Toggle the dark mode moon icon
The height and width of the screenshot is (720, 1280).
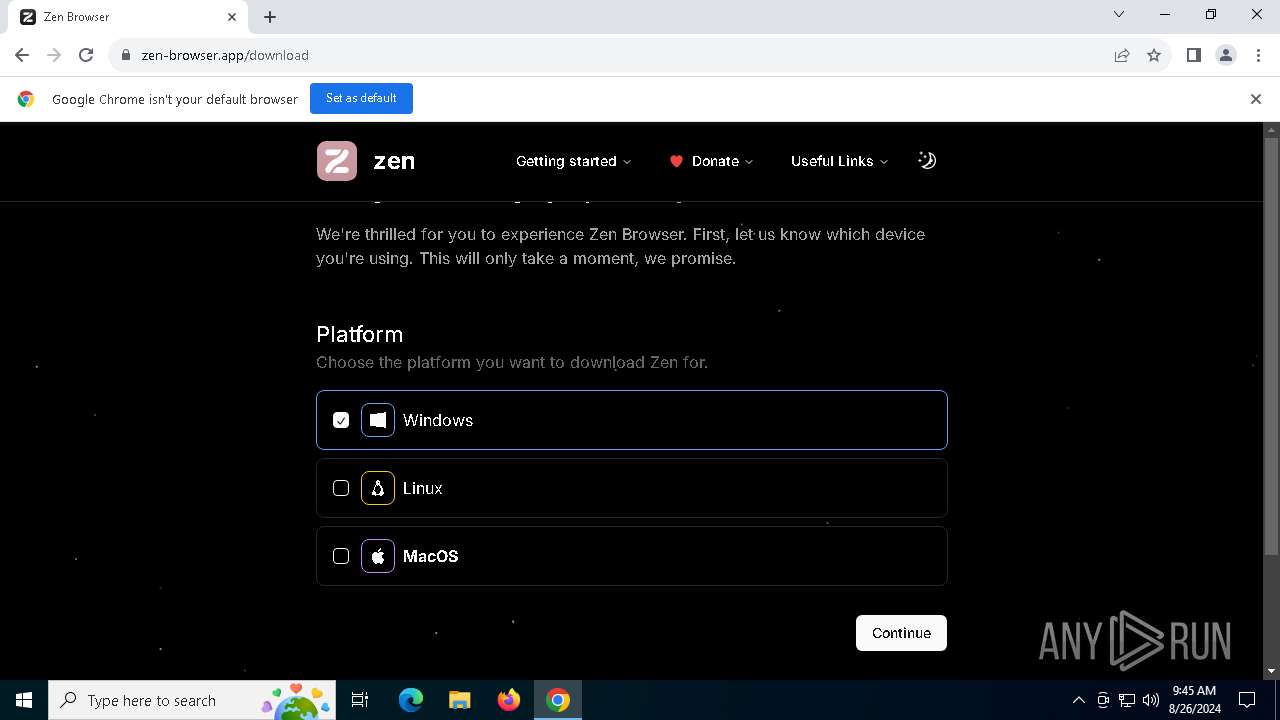click(927, 160)
